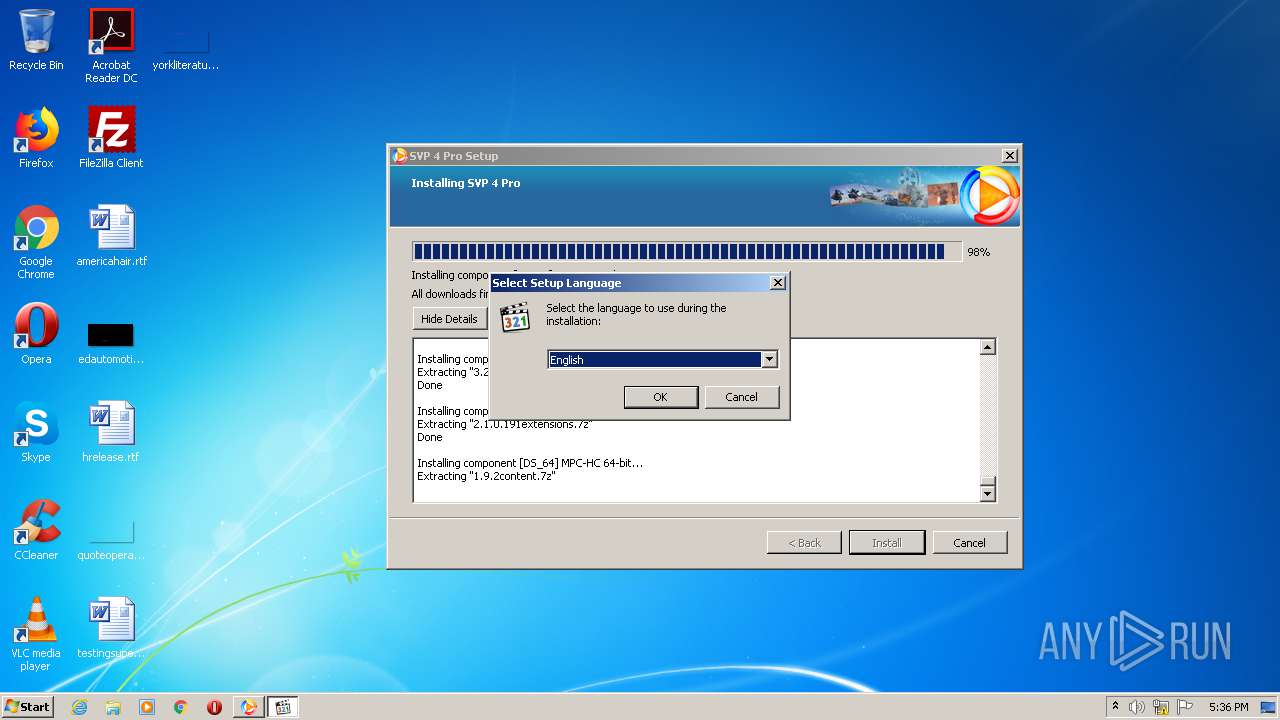Screen dimensions: 1280x720
Task: Select americahair.rtf document icon
Action: click(111, 236)
